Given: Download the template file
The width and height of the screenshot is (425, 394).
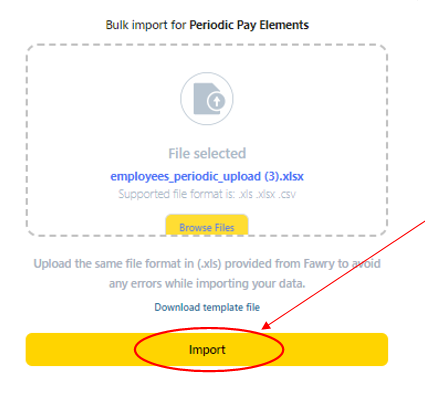Looking at the screenshot, I should (x=207, y=307).
